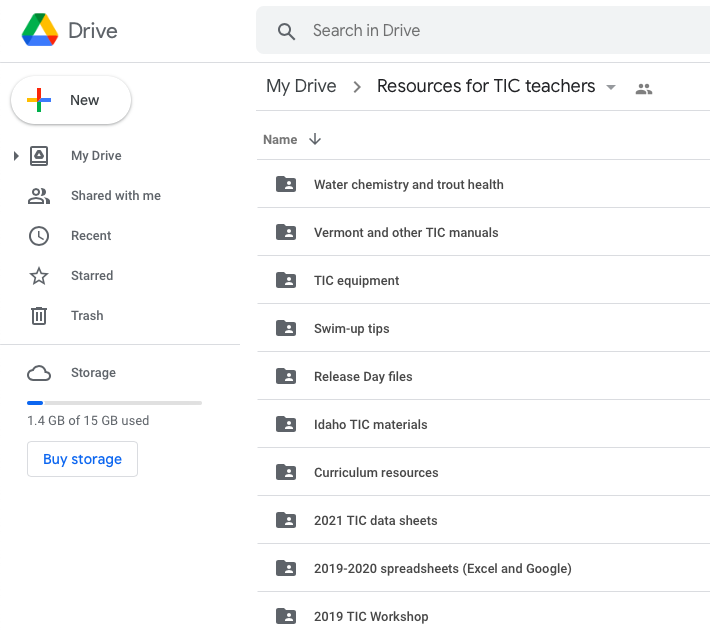Click the 2019-2020 spreadsheets folder icon
The height and width of the screenshot is (630, 710).
click(286, 568)
